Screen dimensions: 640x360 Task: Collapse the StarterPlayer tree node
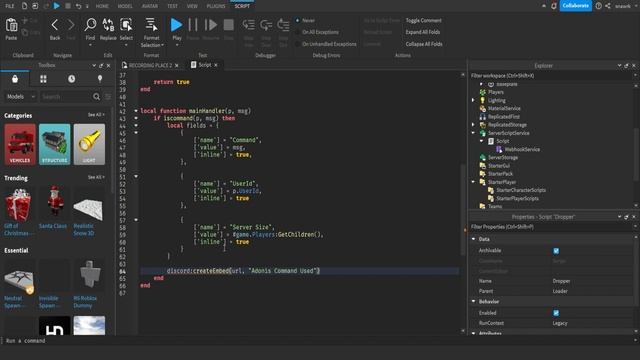coord(473,182)
